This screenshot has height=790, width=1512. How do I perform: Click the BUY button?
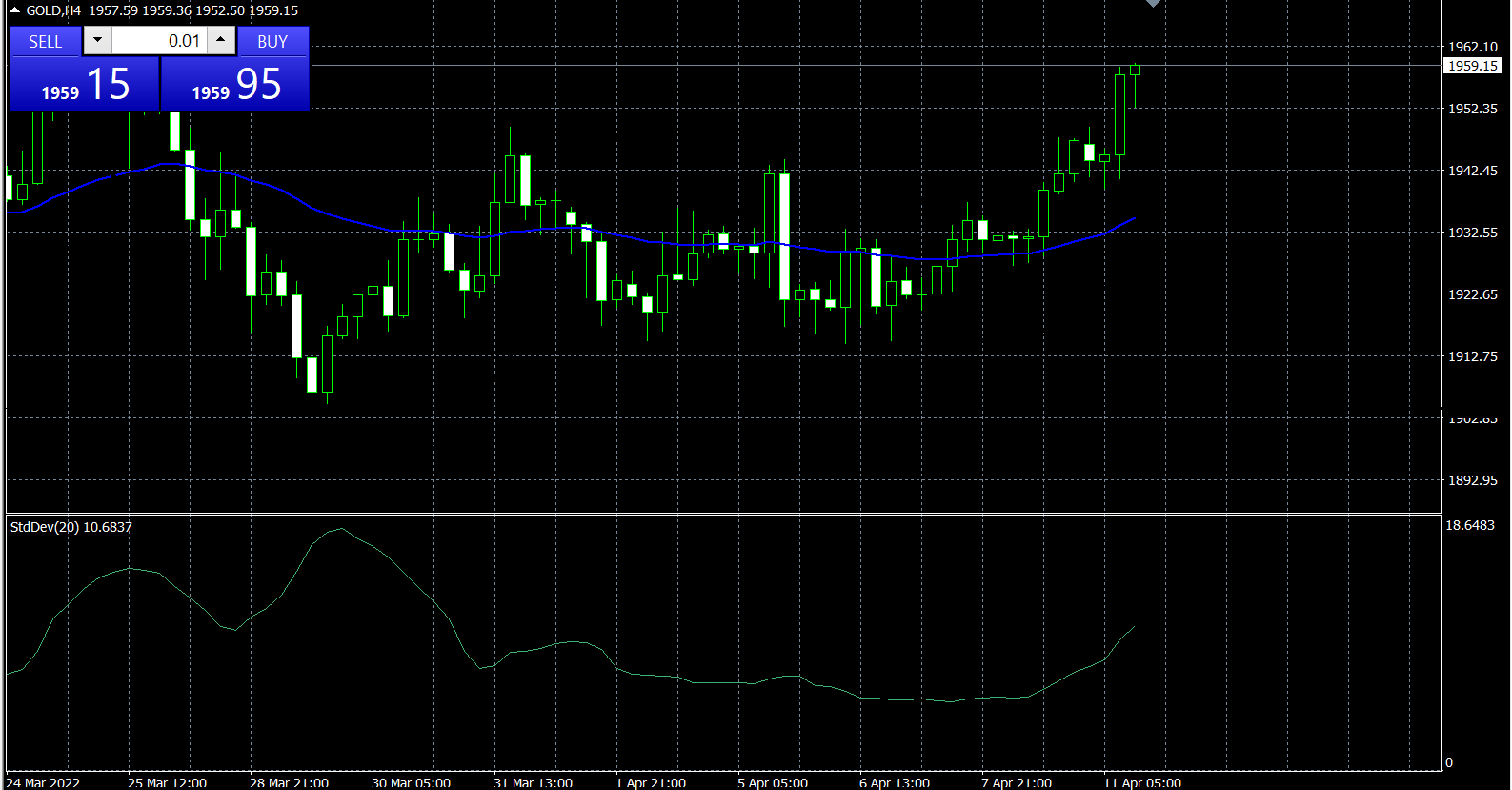coord(272,41)
